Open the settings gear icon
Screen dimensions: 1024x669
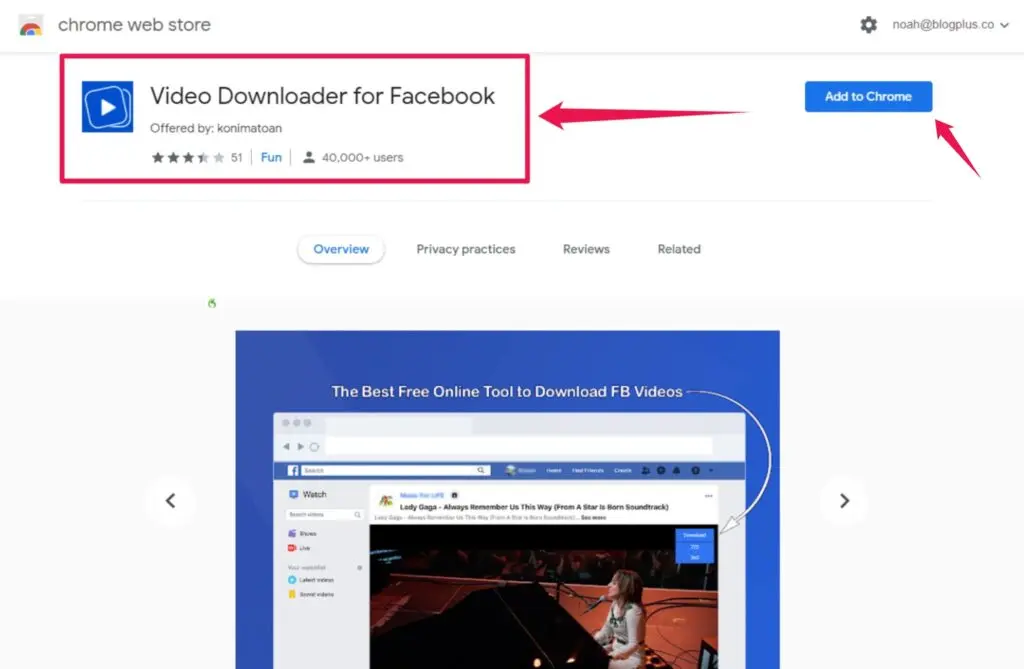868,25
